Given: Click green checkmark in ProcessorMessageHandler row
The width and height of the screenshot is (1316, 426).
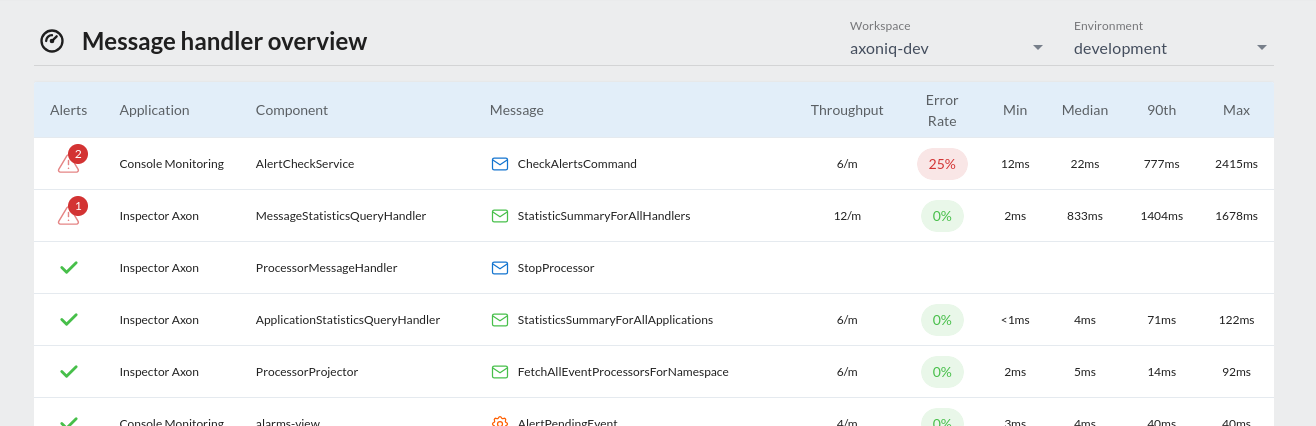Looking at the screenshot, I should [69, 268].
